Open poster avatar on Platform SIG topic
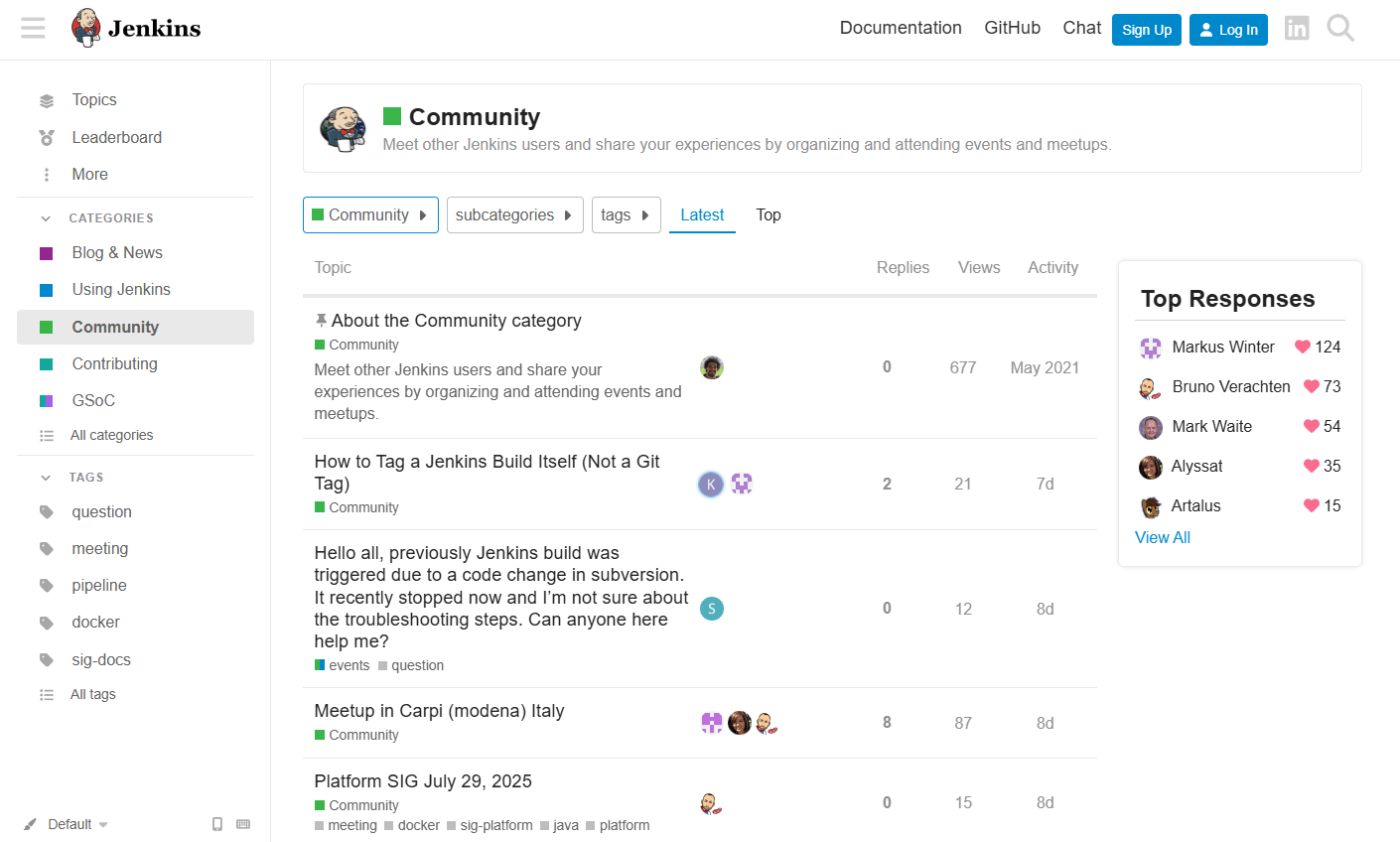1400x842 pixels. (711, 803)
